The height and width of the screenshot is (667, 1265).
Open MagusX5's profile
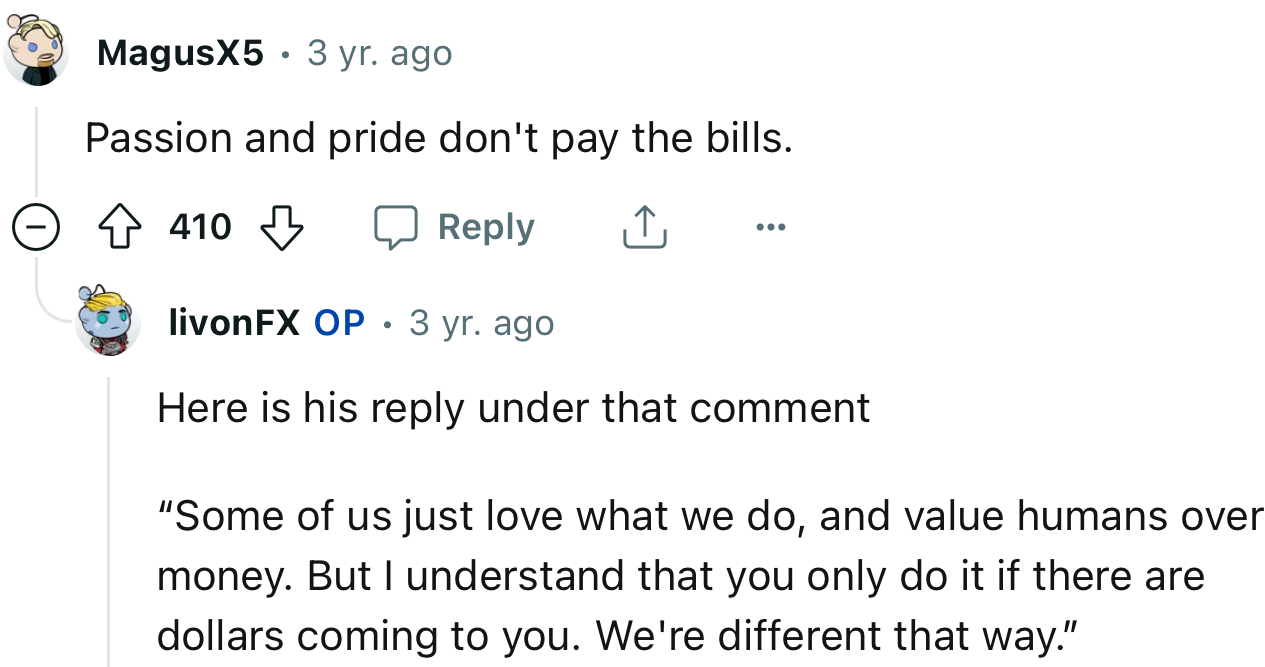click(180, 53)
